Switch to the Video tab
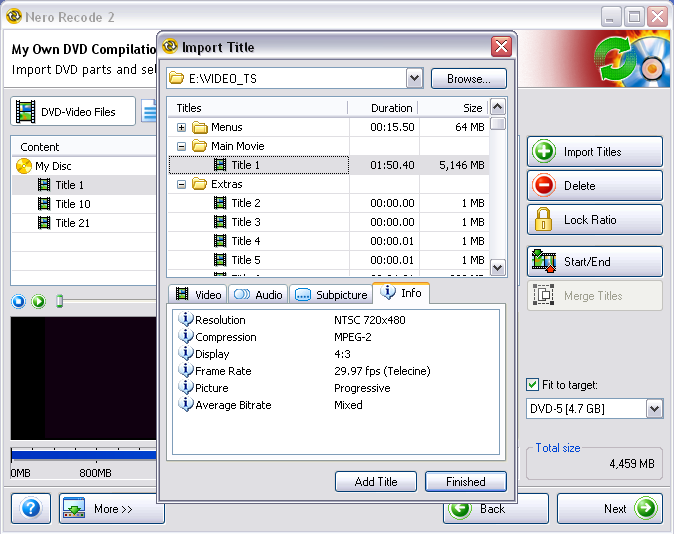This screenshot has height=534, width=674. click(x=198, y=295)
